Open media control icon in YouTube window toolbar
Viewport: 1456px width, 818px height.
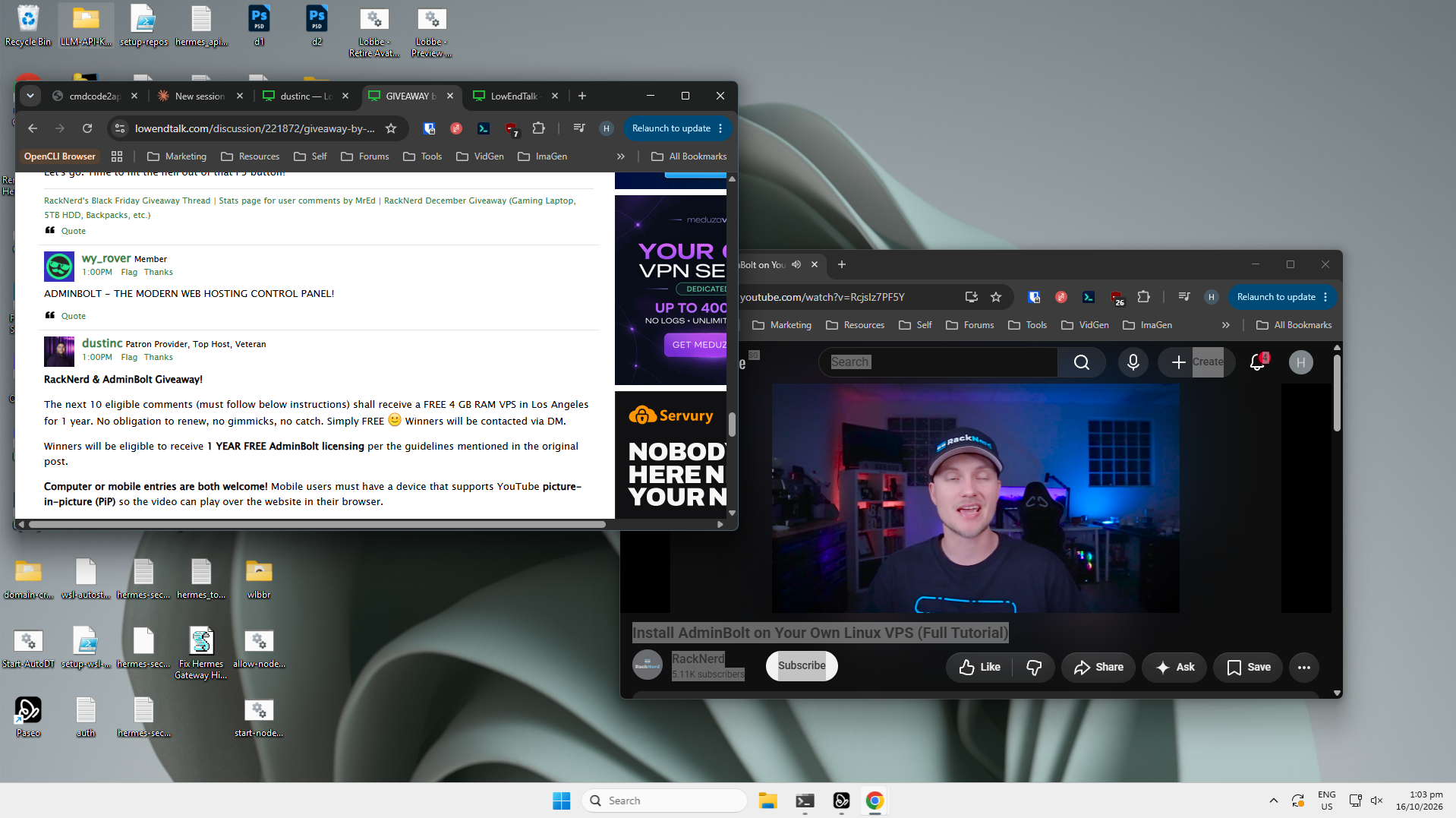tap(1184, 297)
